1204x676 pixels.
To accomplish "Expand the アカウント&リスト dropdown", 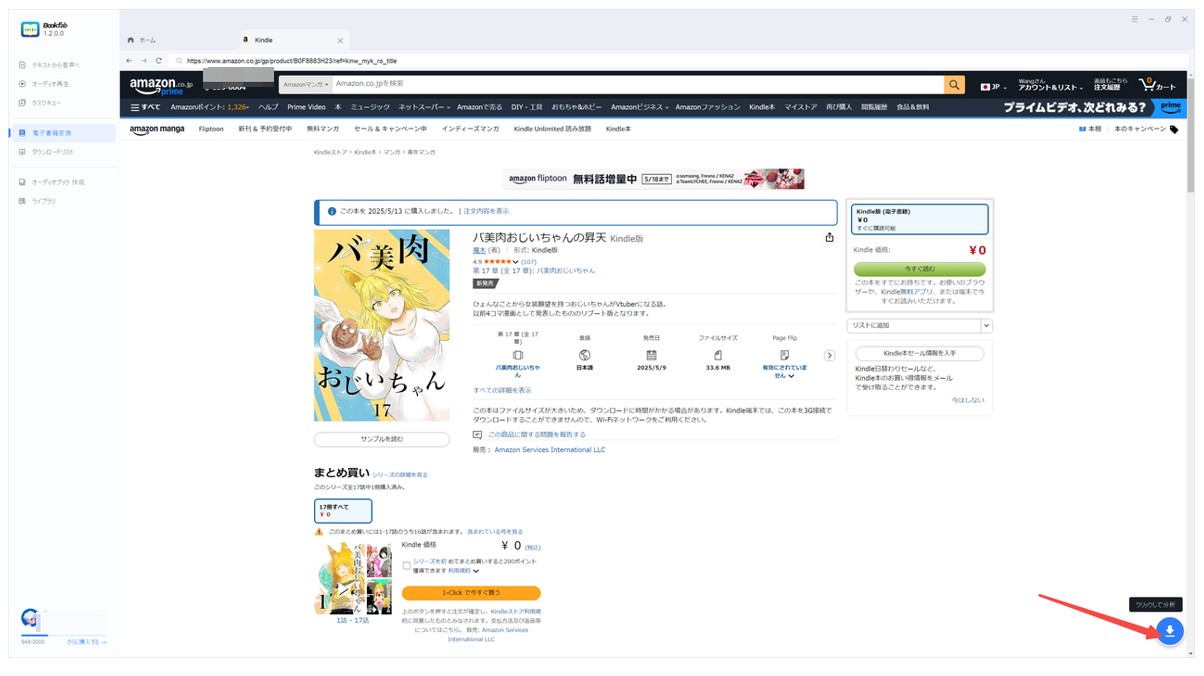I will pos(1049,85).
